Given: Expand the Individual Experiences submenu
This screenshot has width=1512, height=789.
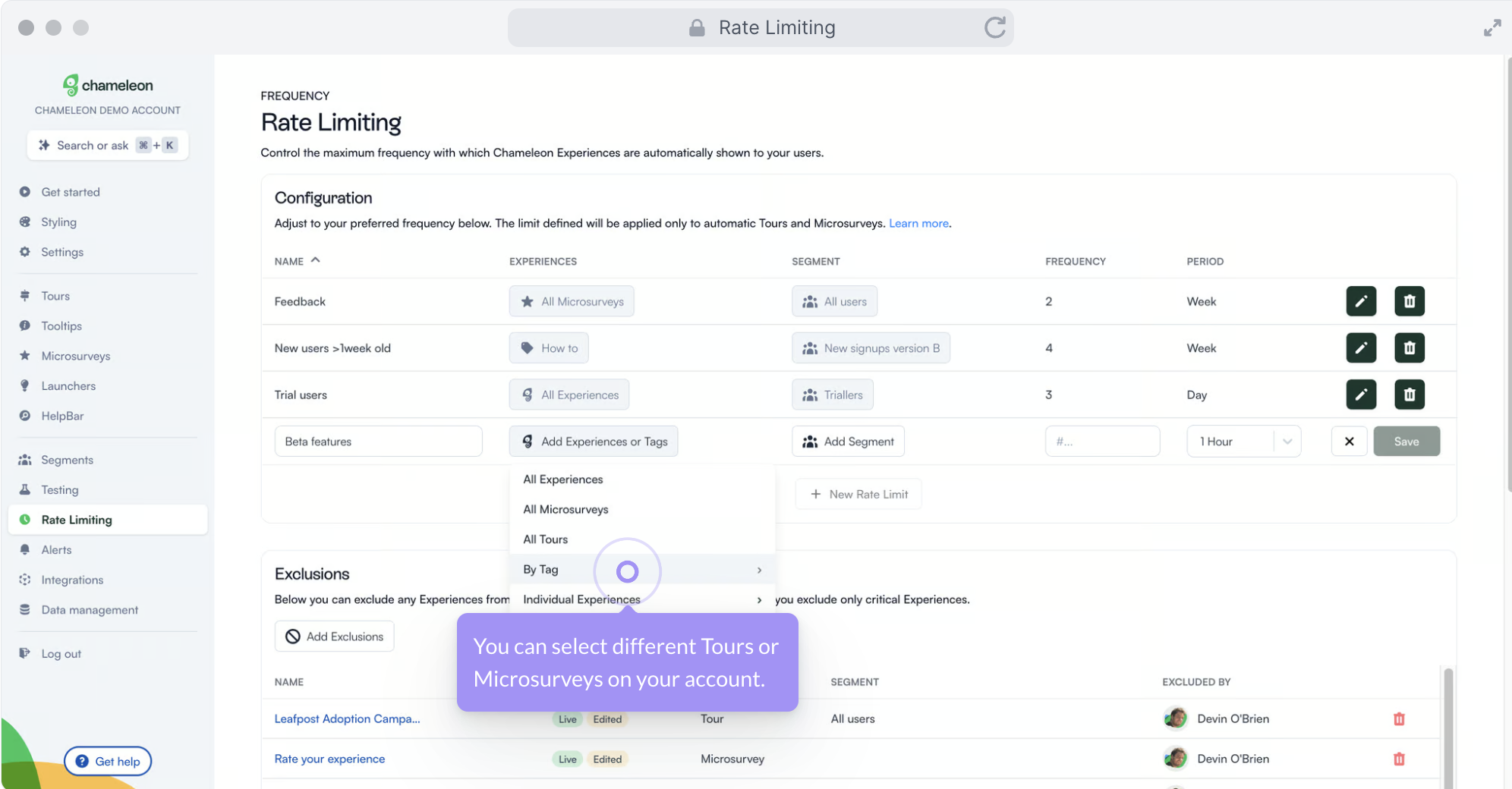Looking at the screenshot, I should pos(642,599).
